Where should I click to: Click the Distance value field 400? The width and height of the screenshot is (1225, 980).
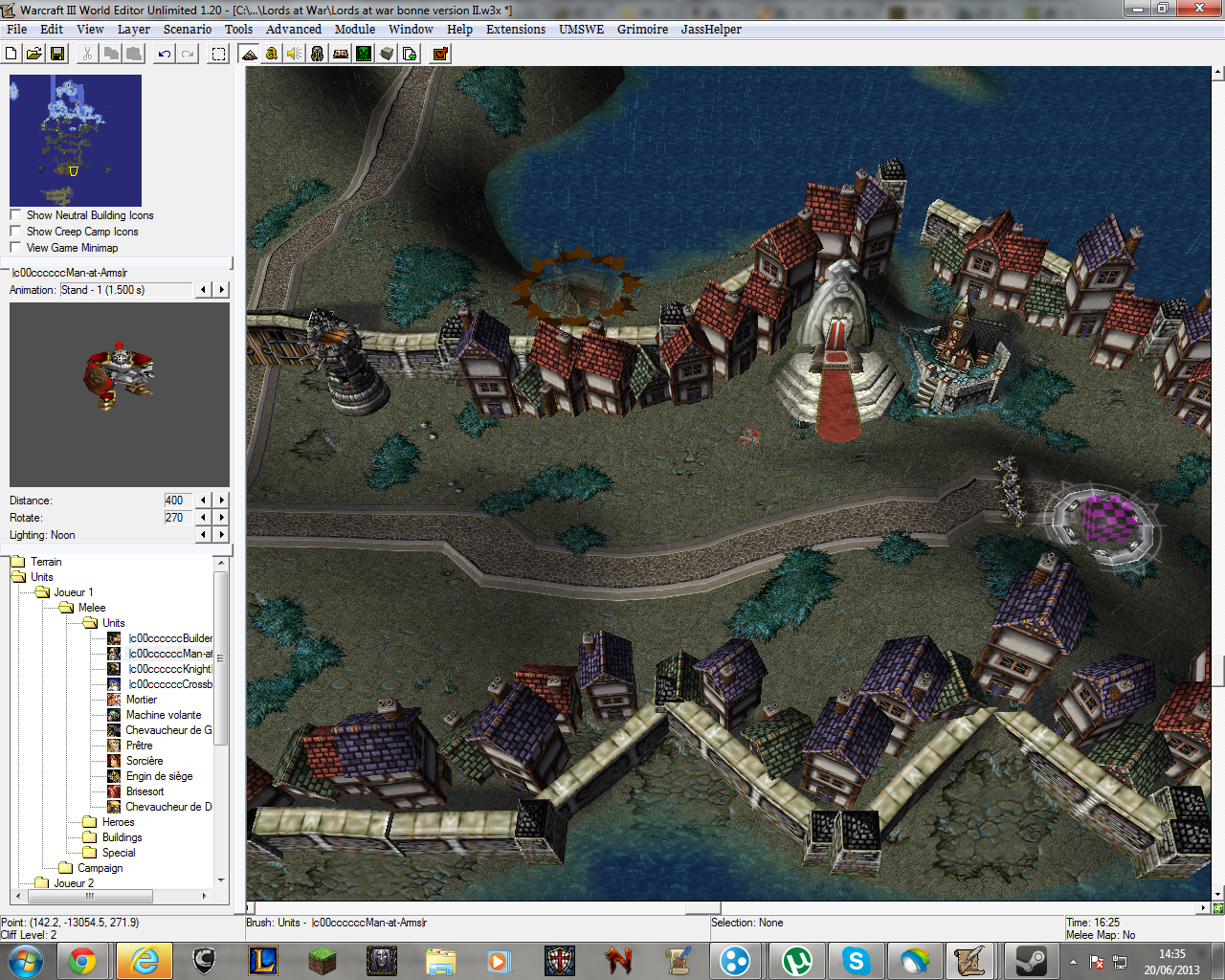(178, 500)
